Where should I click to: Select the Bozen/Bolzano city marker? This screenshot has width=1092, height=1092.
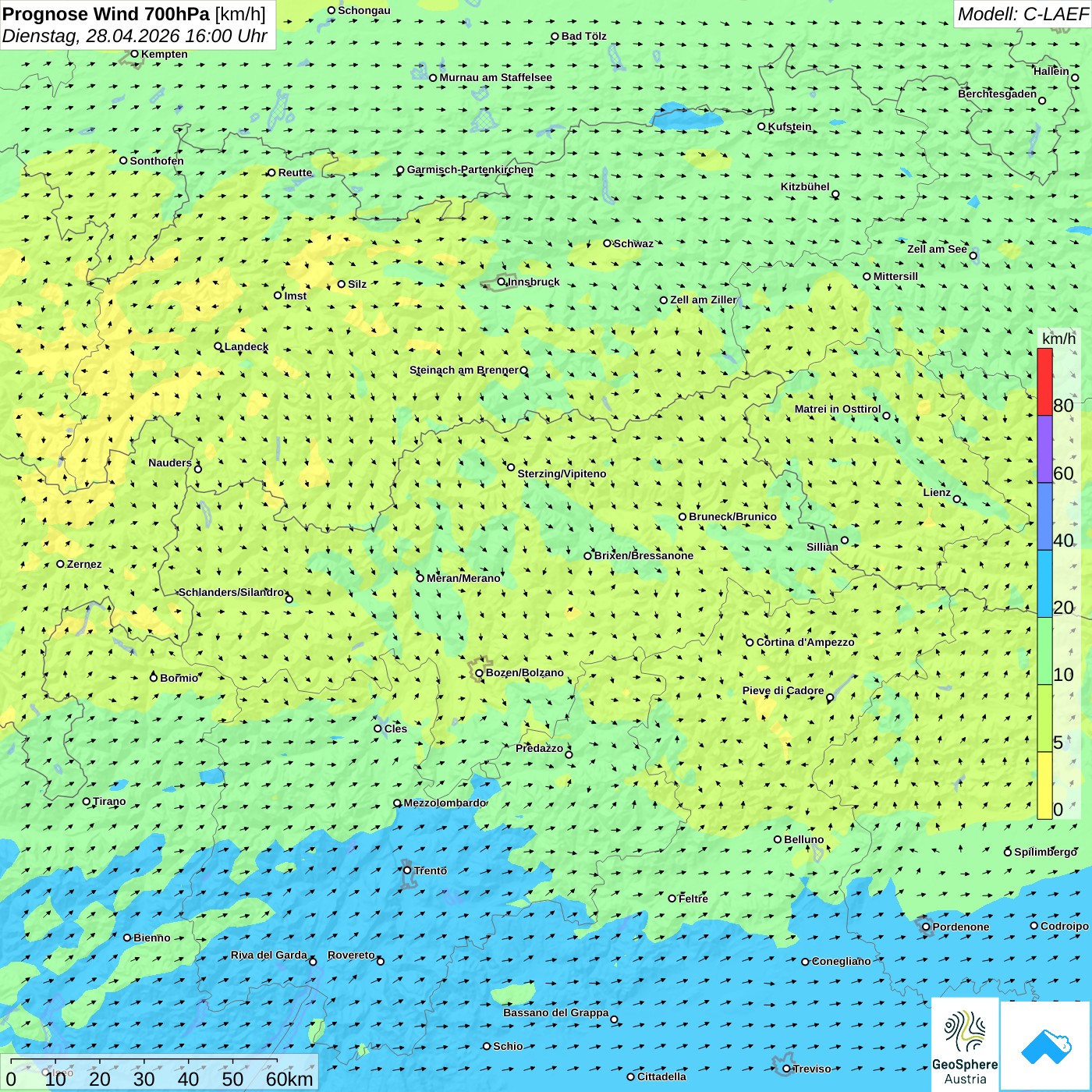[x=479, y=673]
